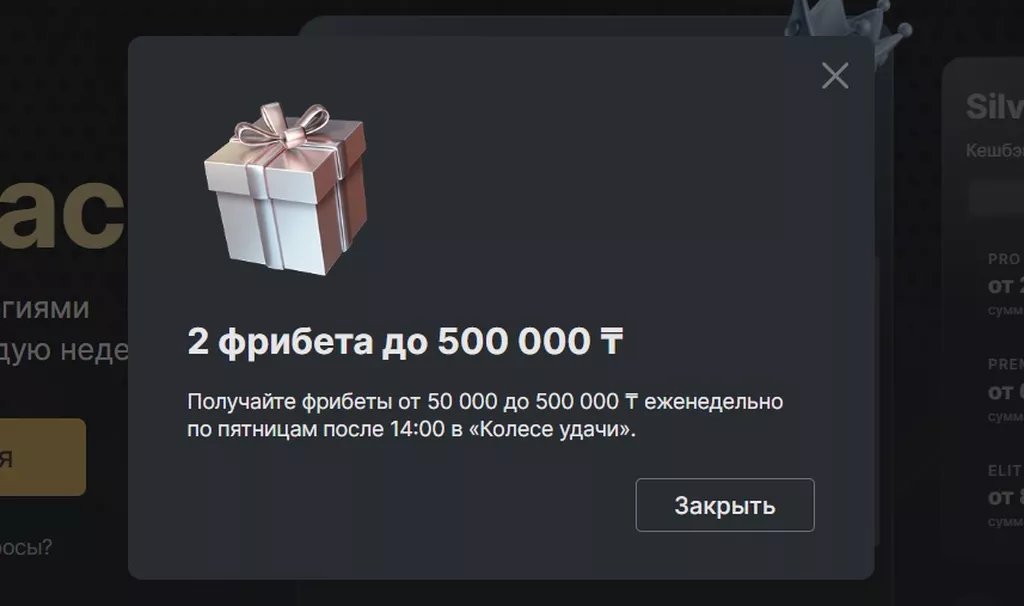Screen dimensions: 1024x606
Task: Click the Кешбэк label under Silver
Action: coord(995,150)
